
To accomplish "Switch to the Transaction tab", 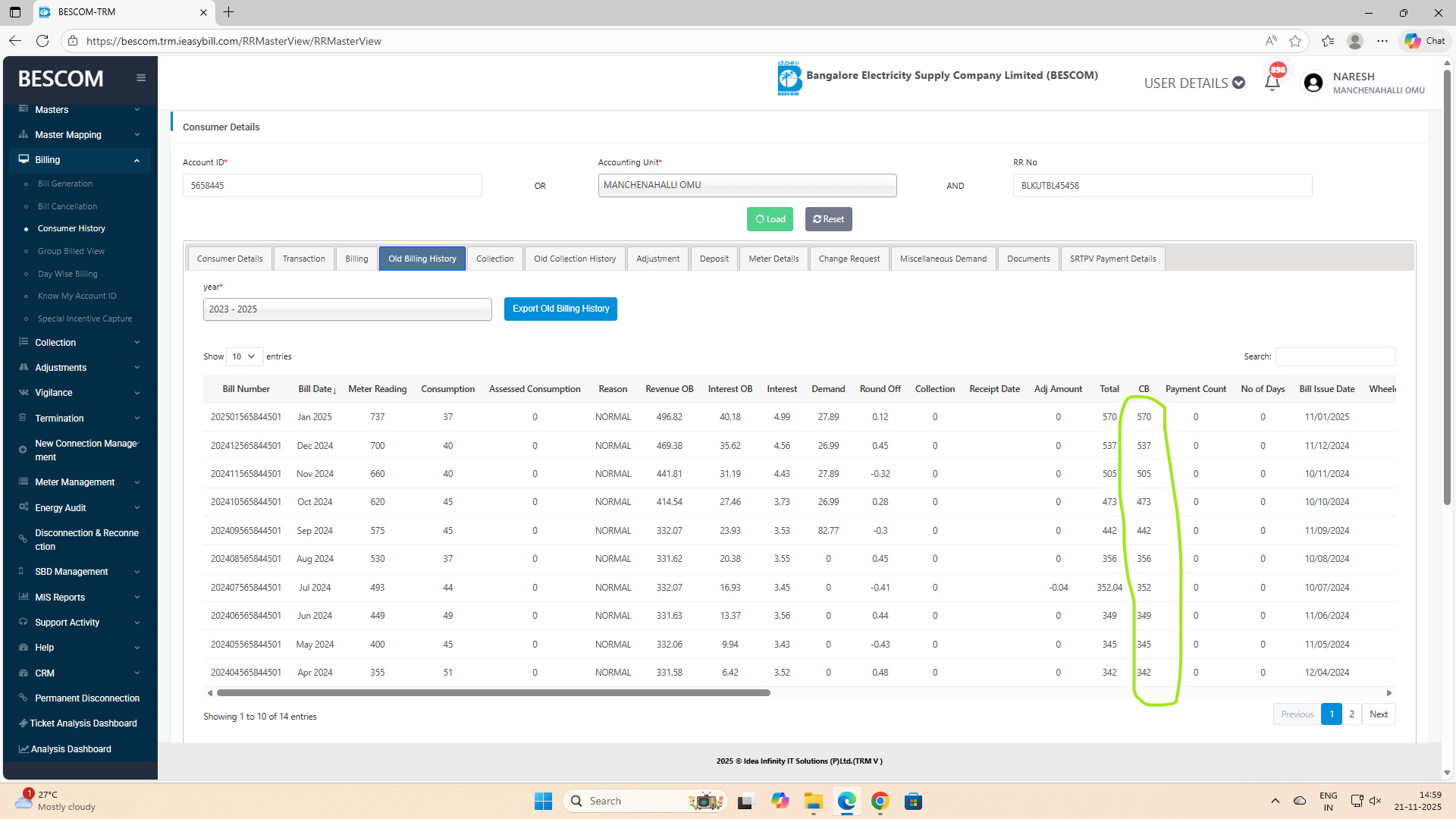I will pos(303,259).
